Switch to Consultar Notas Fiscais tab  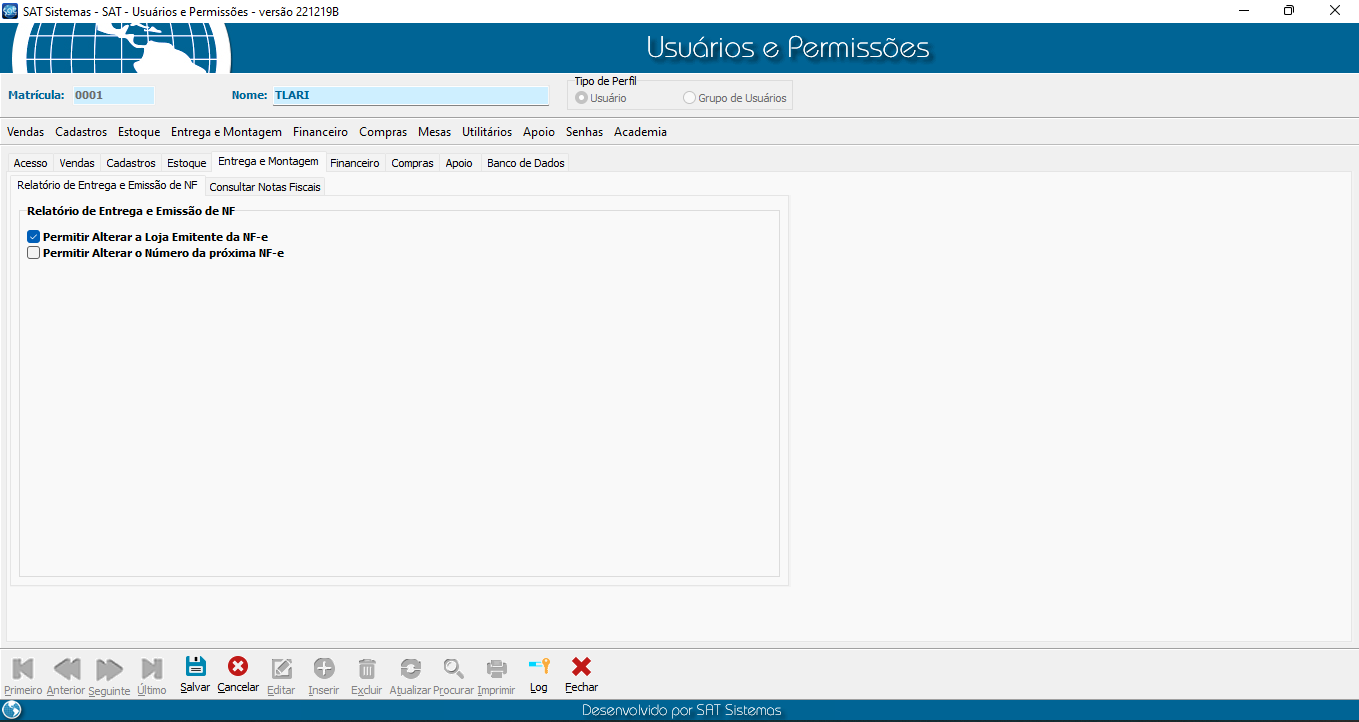point(265,187)
